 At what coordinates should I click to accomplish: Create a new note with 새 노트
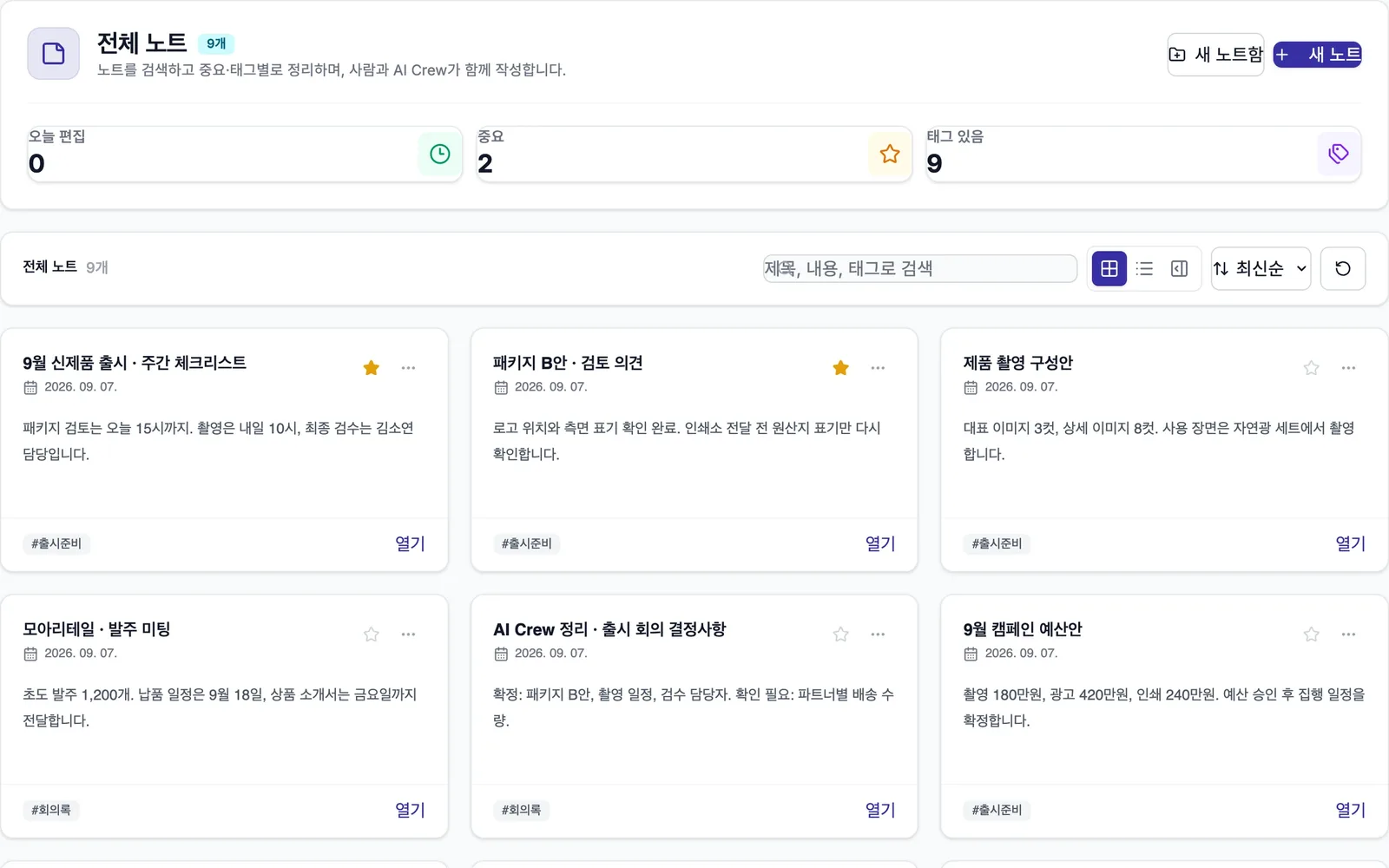pos(1318,55)
